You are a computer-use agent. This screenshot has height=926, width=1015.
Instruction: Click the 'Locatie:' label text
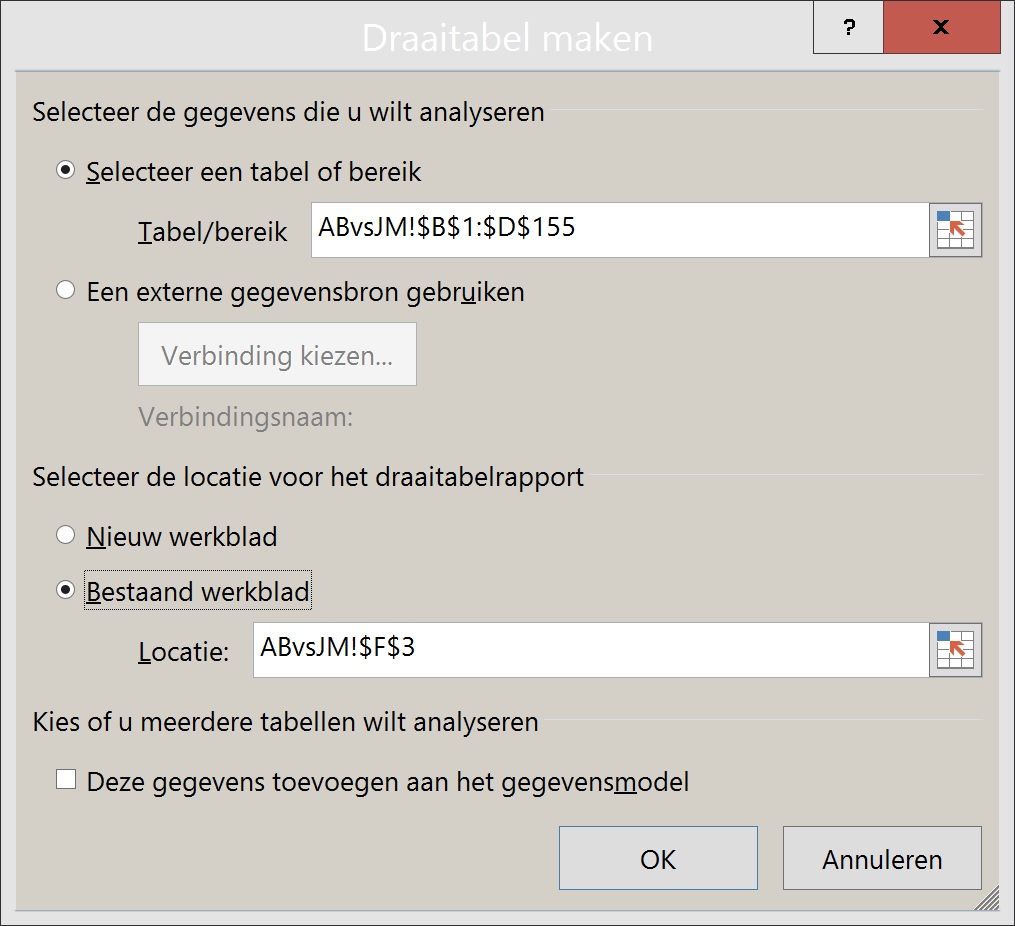(184, 651)
